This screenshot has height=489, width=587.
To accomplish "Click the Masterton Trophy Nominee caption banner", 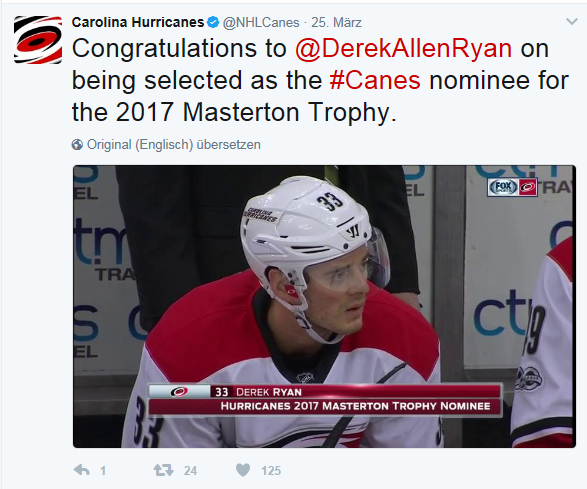I will 325,400.
